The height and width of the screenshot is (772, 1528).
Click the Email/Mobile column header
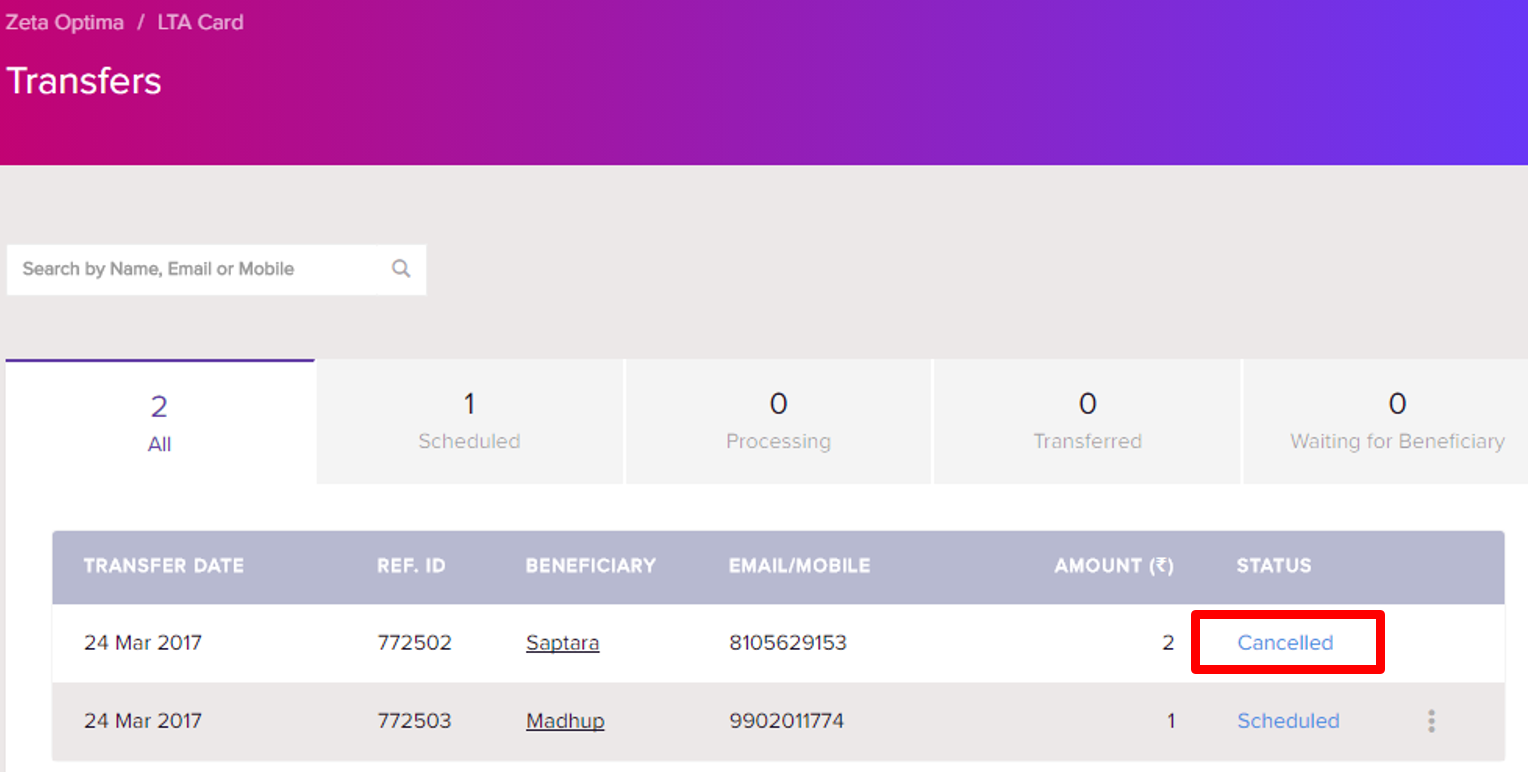tap(800, 566)
